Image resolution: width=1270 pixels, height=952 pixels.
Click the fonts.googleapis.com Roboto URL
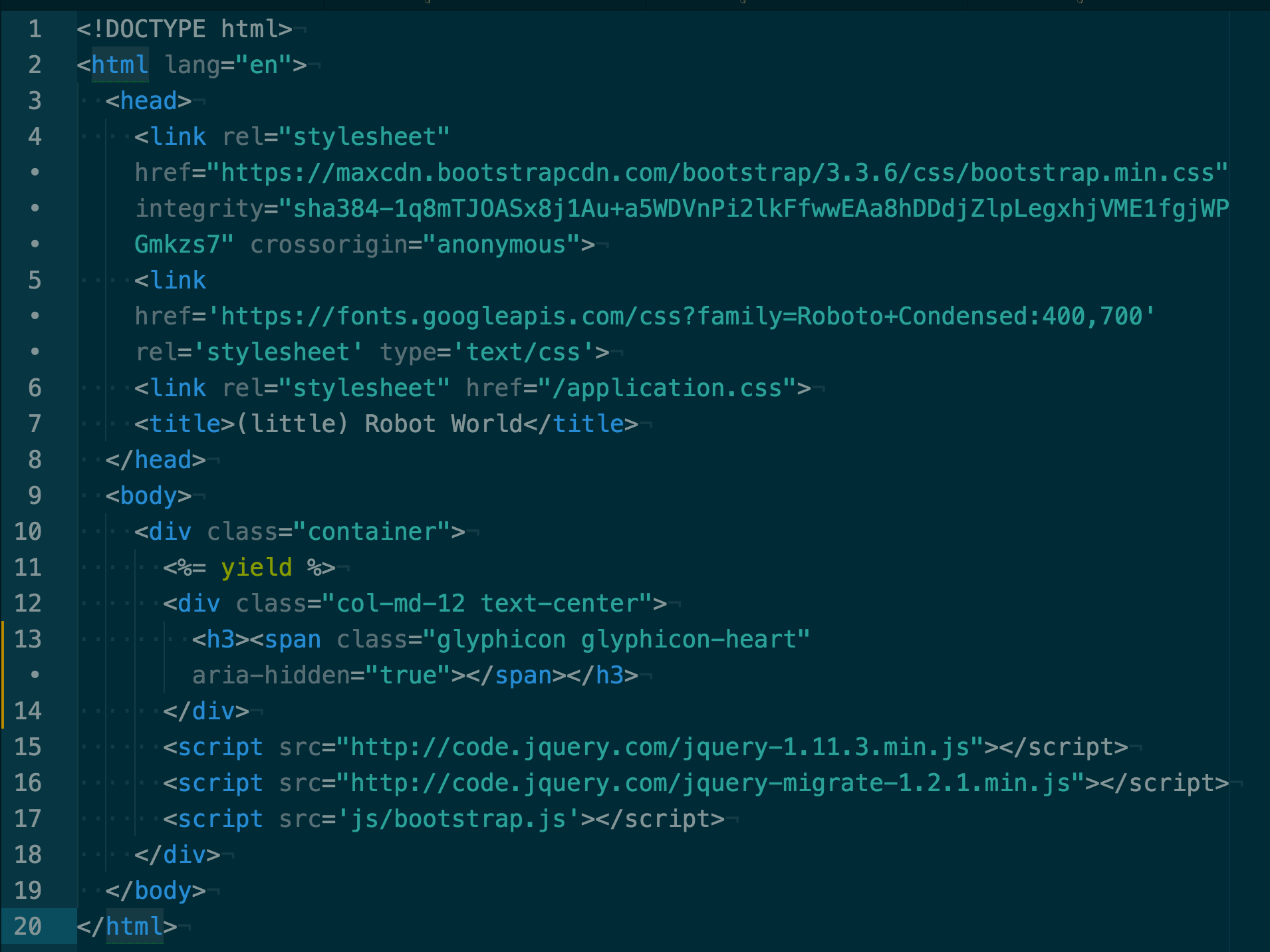click(682, 316)
